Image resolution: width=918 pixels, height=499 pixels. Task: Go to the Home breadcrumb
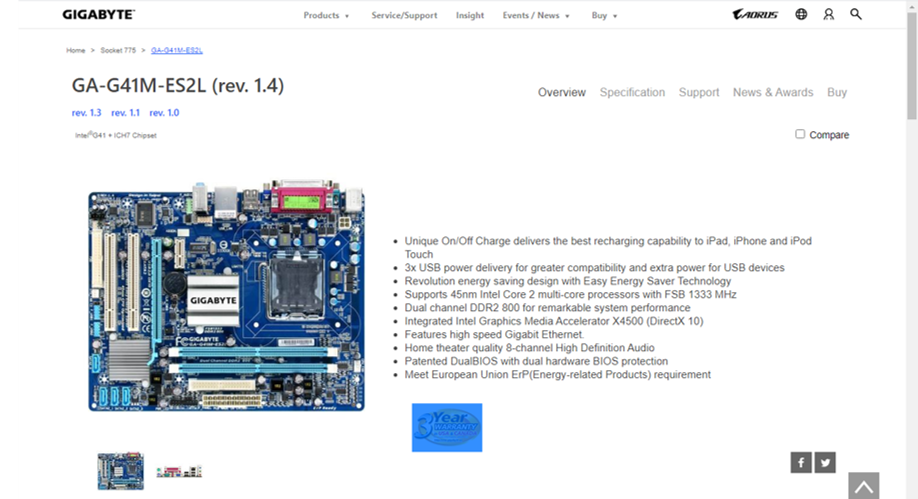[76, 50]
